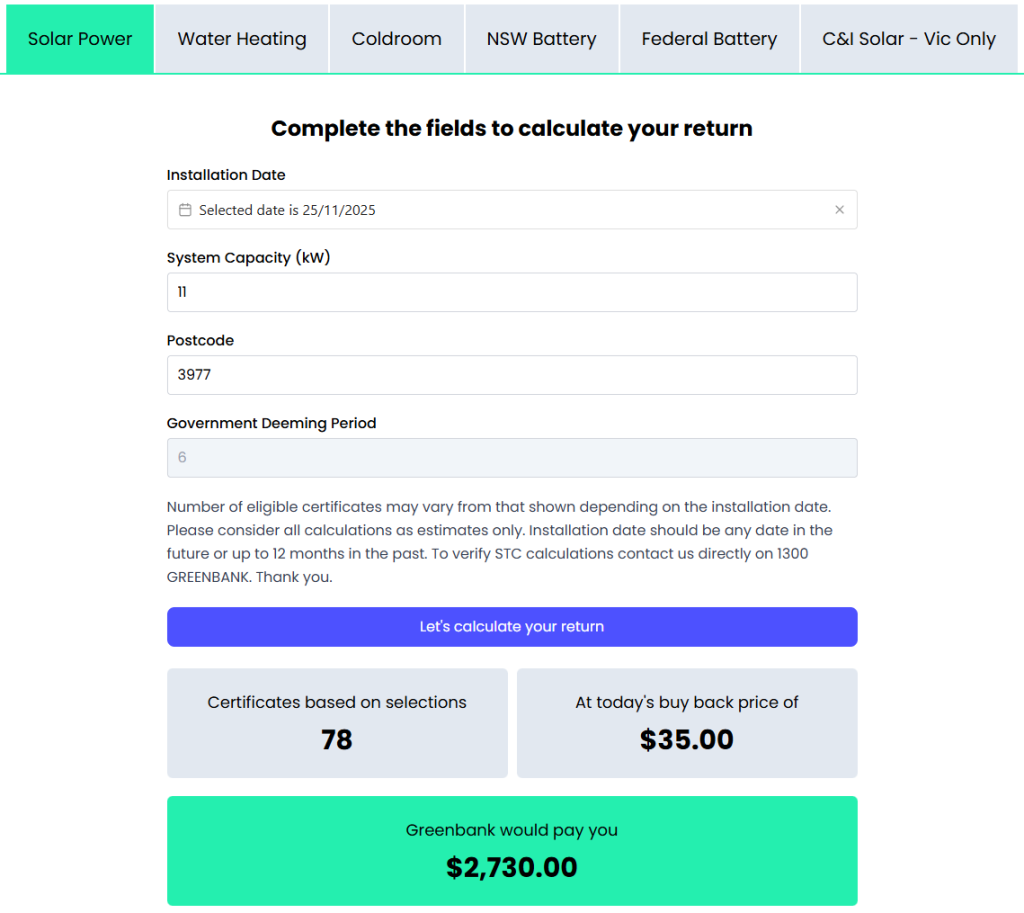Select the NSW Battery tab
Viewport: 1024px width, 913px height.
[541, 39]
